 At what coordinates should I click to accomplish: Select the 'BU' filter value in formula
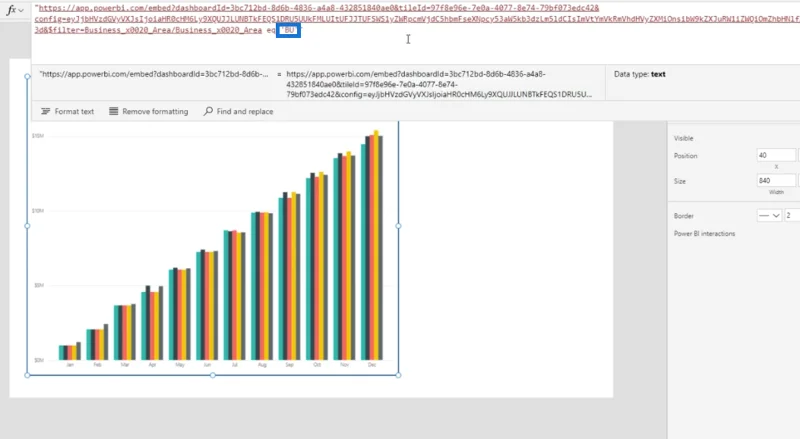[x=288, y=30]
